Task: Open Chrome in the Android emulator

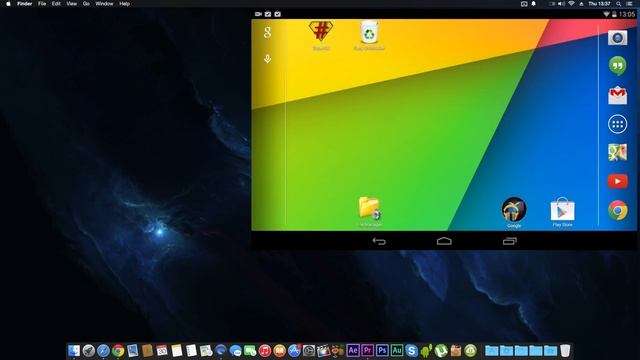Action: click(x=618, y=210)
